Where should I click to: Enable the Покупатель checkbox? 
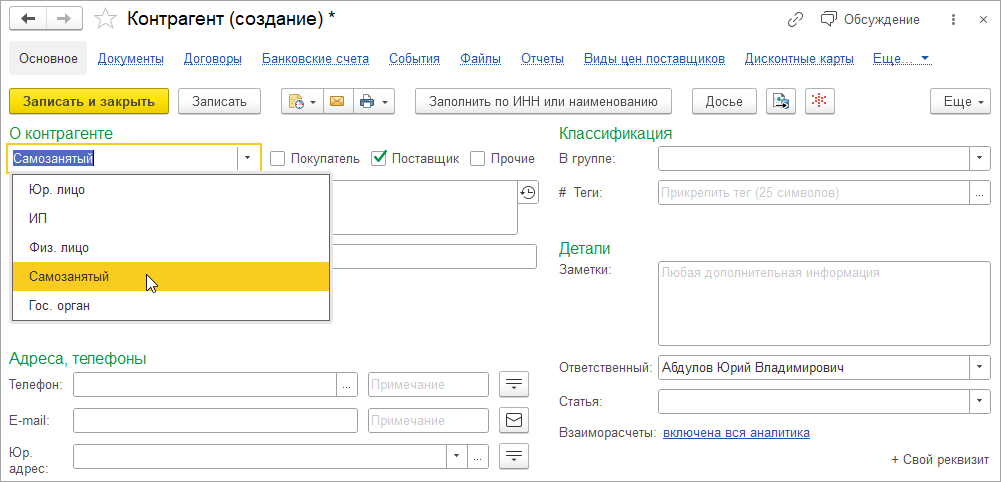(x=278, y=158)
